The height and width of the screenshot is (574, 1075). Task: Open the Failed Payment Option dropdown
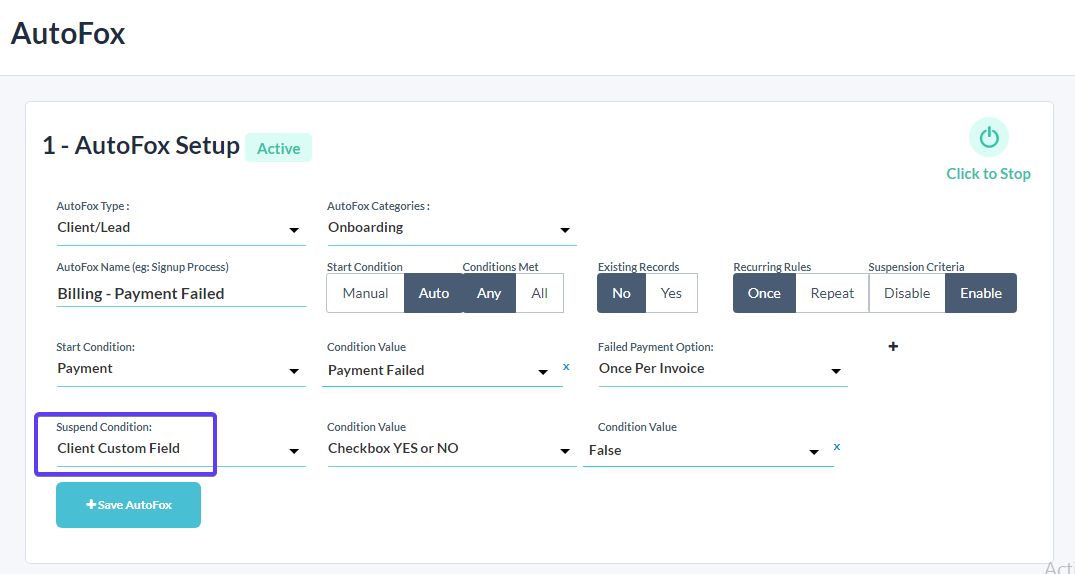click(723, 370)
